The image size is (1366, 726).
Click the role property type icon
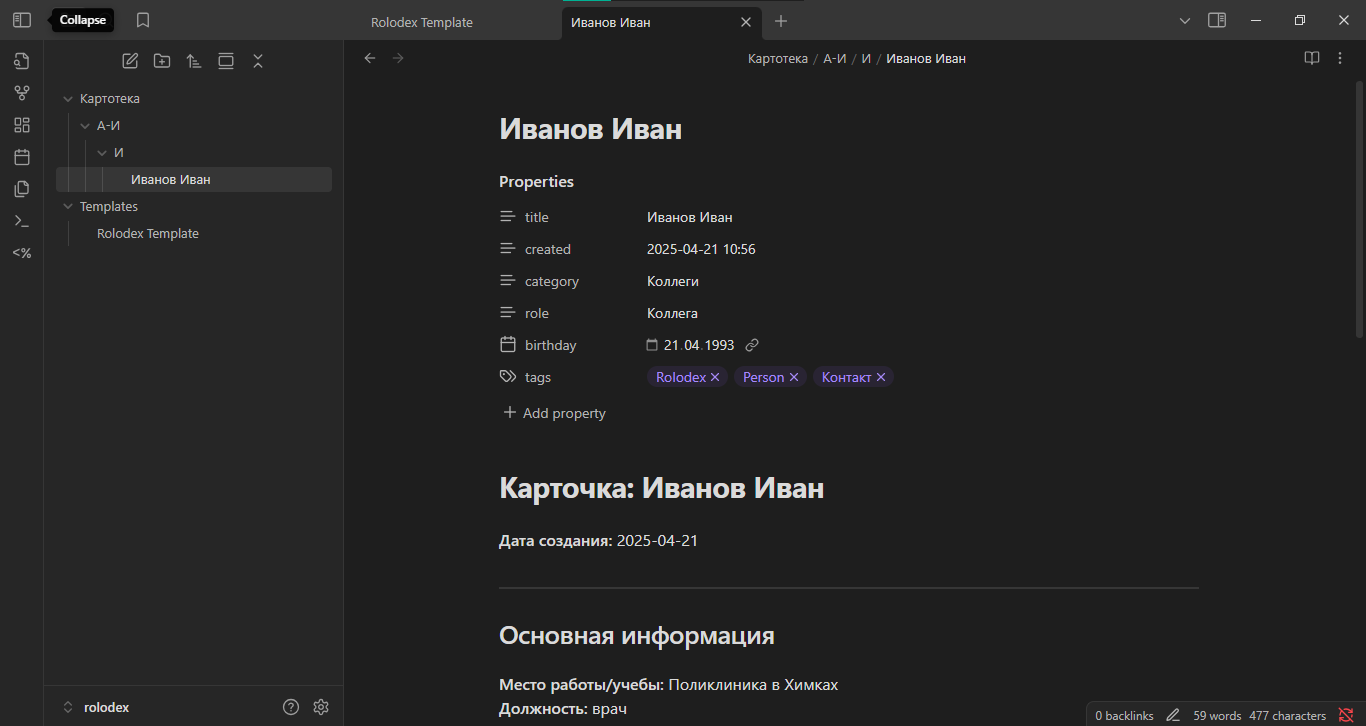click(x=508, y=313)
